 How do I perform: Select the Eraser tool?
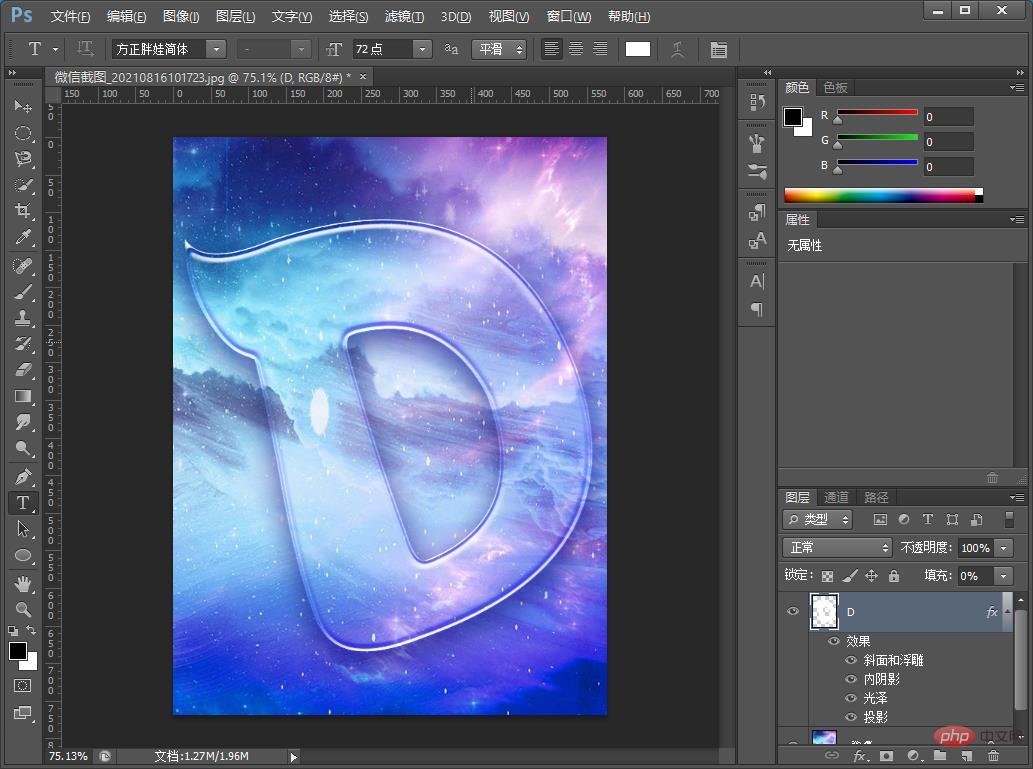click(23, 370)
